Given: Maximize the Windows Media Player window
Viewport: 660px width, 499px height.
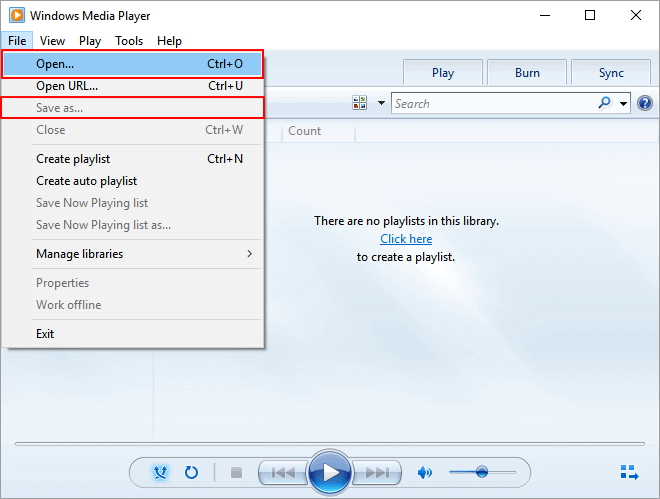Looking at the screenshot, I should [590, 16].
